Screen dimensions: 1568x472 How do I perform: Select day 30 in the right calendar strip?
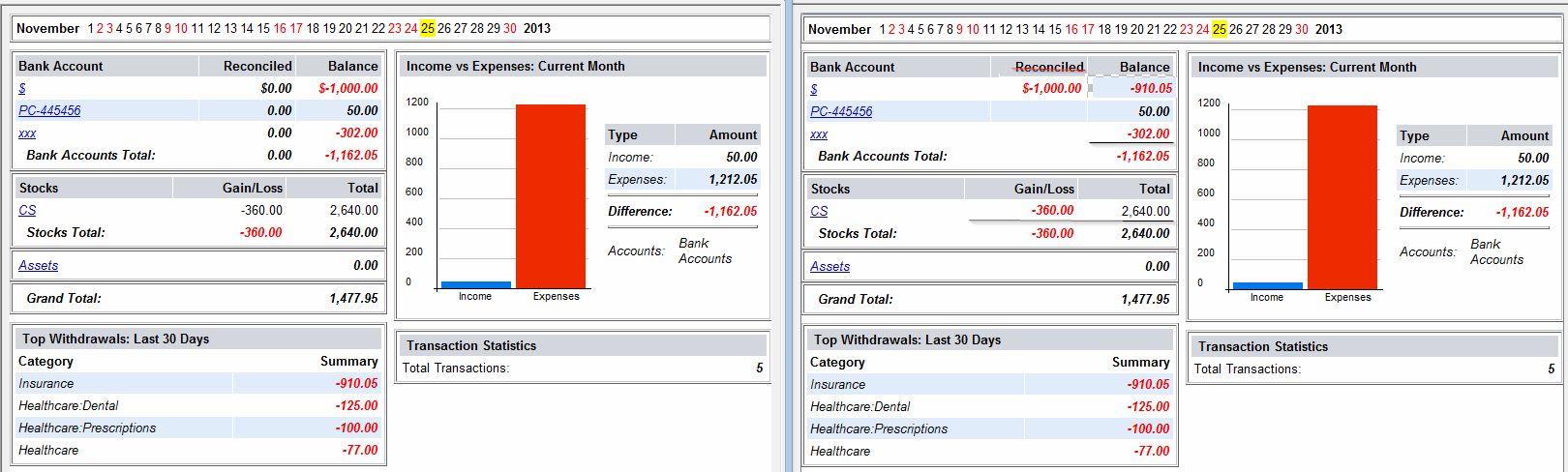pyautogui.click(x=1302, y=29)
